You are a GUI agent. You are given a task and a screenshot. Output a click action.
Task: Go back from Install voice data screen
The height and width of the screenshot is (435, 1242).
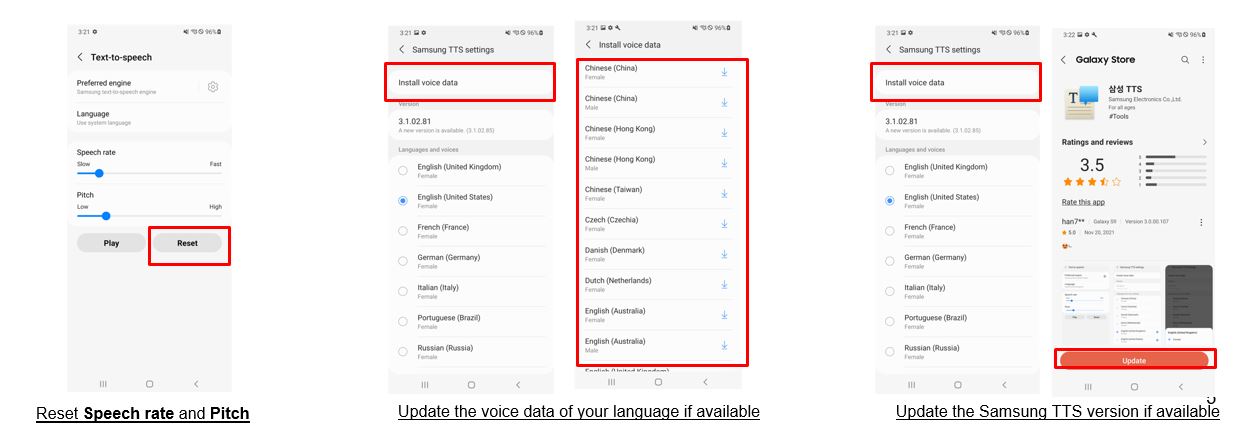[x=588, y=45]
